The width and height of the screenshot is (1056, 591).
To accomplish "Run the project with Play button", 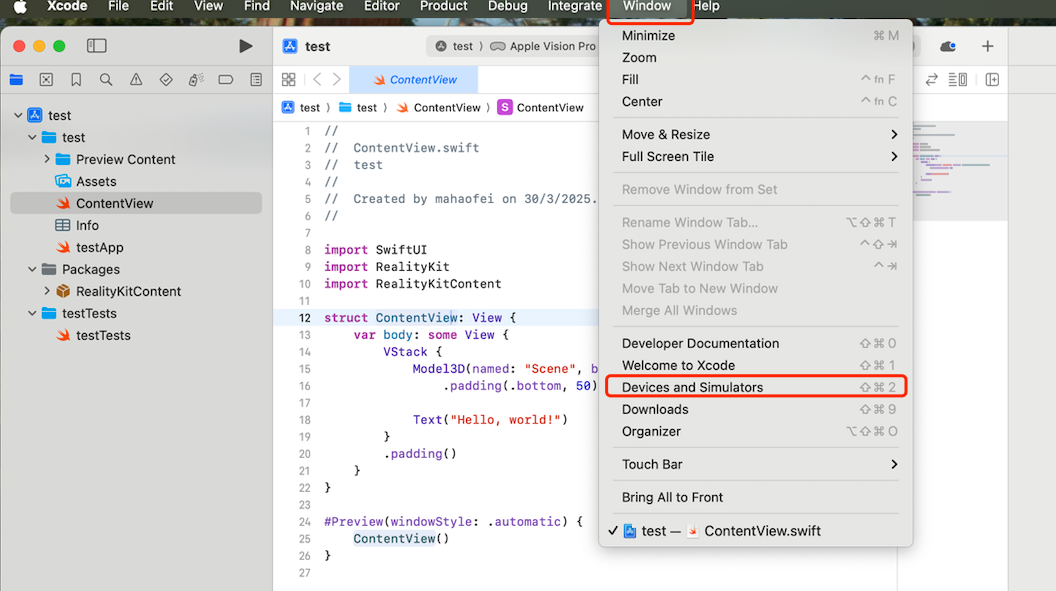I will click(246, 46).
